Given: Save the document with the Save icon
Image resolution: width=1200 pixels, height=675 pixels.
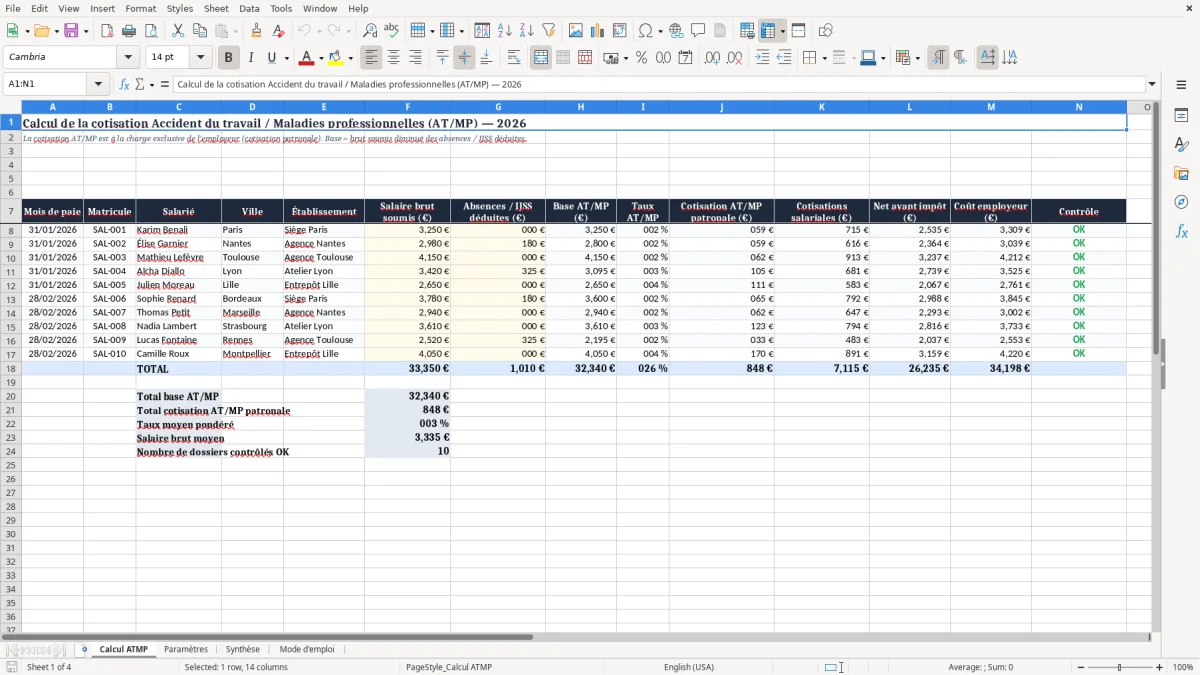Looking at the screenshot, I should (x=71, y=31).
